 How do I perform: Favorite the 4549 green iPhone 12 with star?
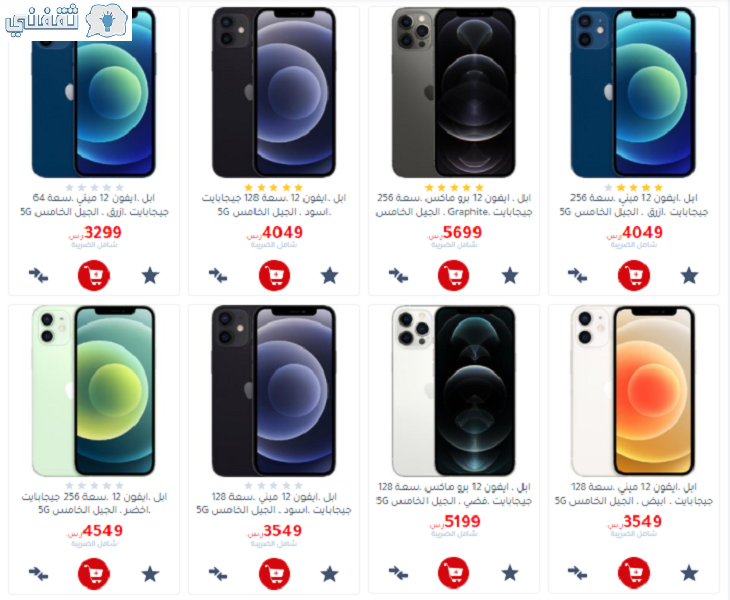[x=150, y=574]
